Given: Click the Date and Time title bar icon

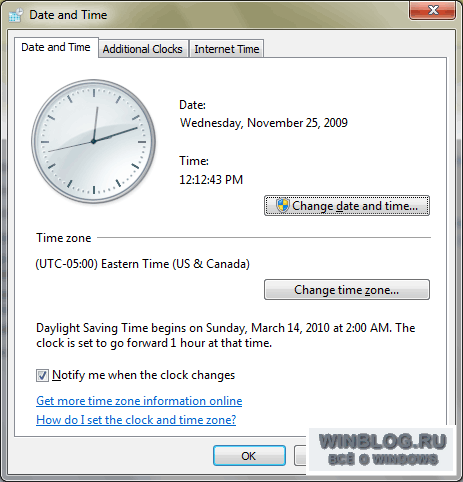Looking at the screenshot, I should [x=16, y=15].
